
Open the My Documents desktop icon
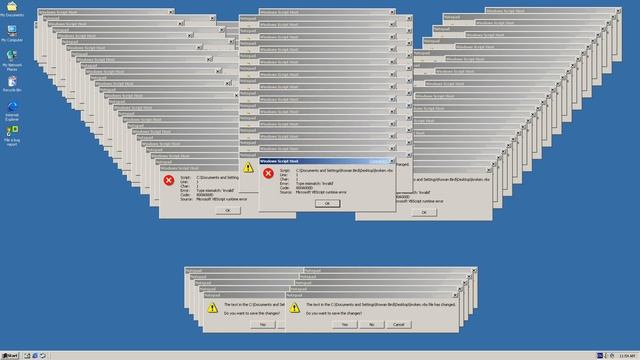12,9
